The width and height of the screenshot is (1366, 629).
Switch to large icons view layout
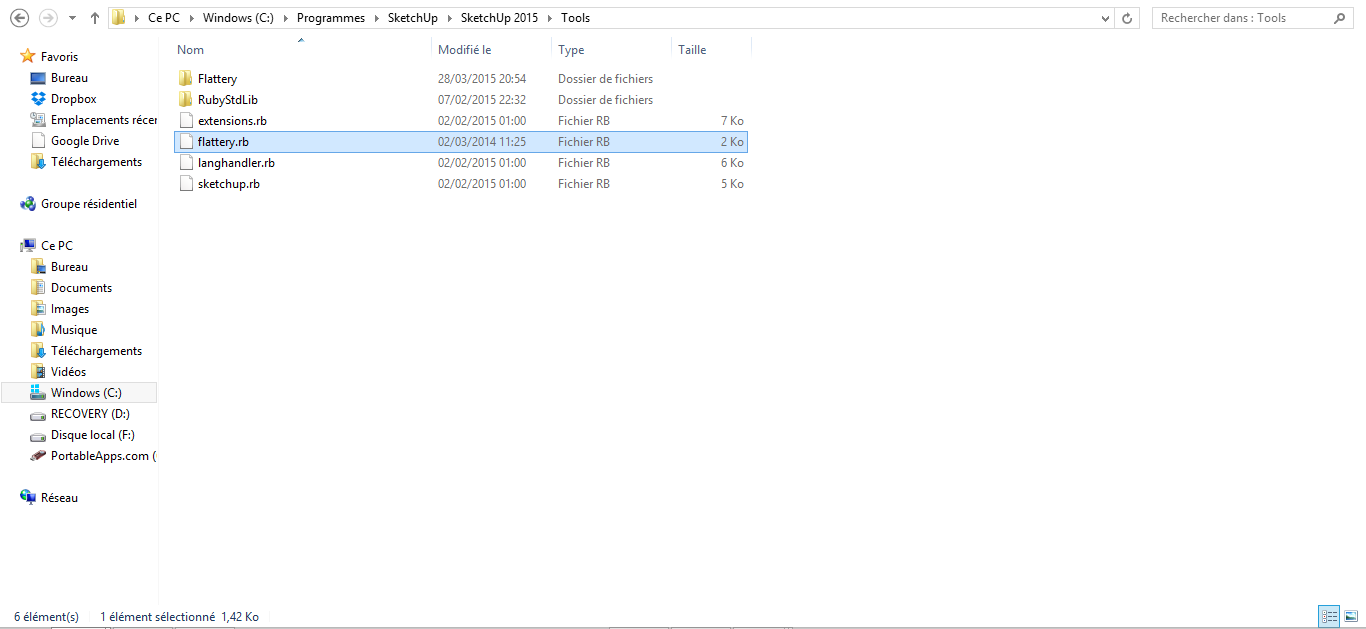(1351, 617)
